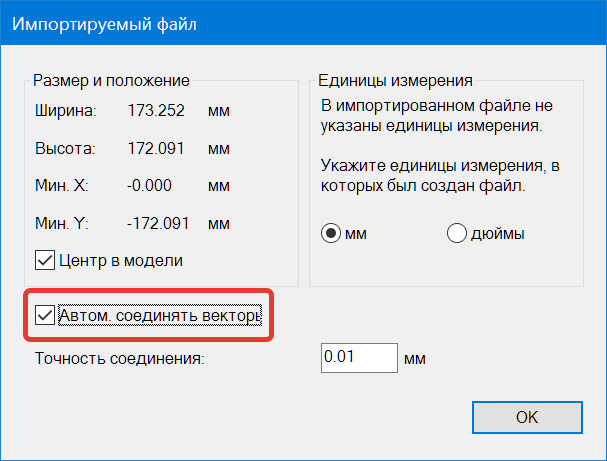Disable "Автом. соединять векторы" checkbox
Viewport: 607px width, 461px height.
(x=45, y=316)
